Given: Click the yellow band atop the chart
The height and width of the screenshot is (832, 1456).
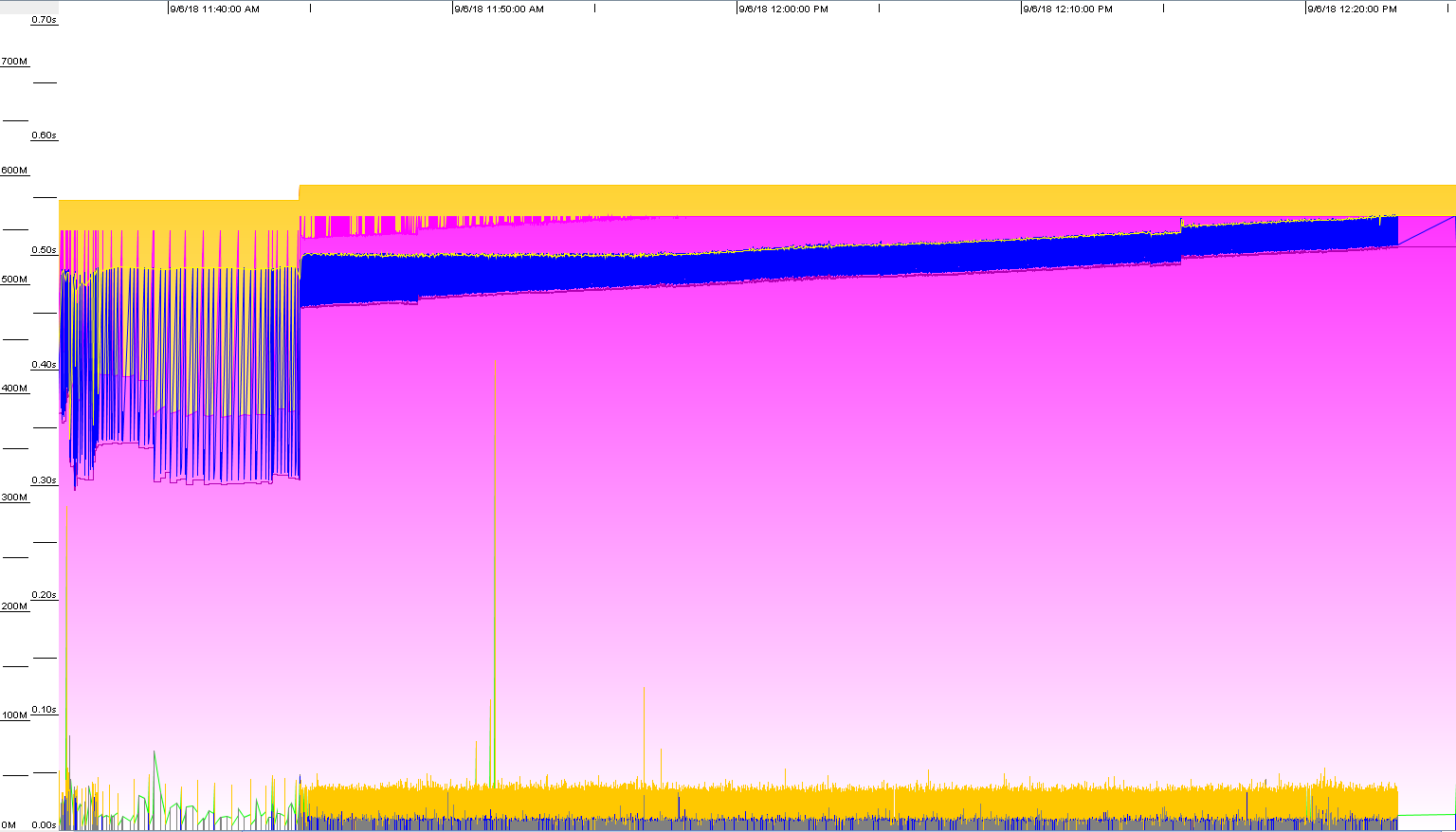Looking at the screenshot, I should pos(853,200).
